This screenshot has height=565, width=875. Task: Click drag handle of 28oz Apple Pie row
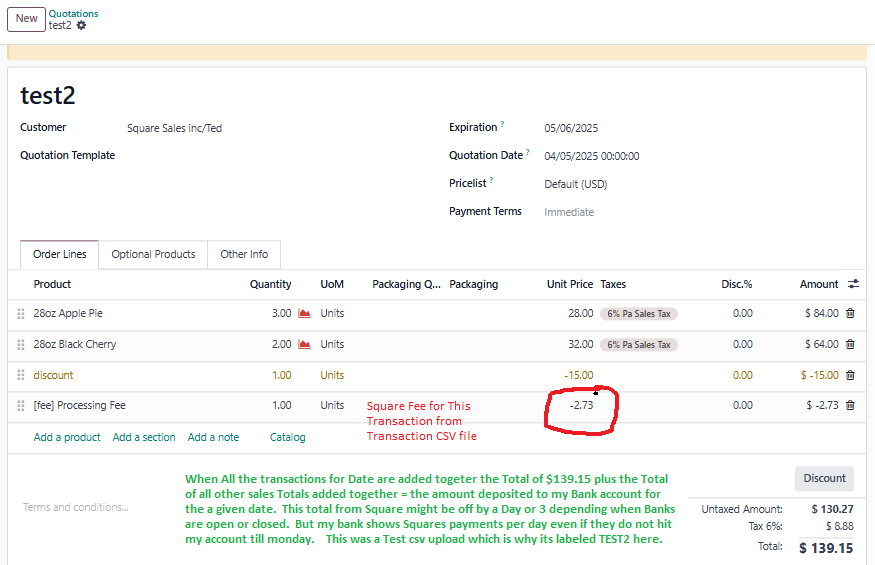click(20, 313)
